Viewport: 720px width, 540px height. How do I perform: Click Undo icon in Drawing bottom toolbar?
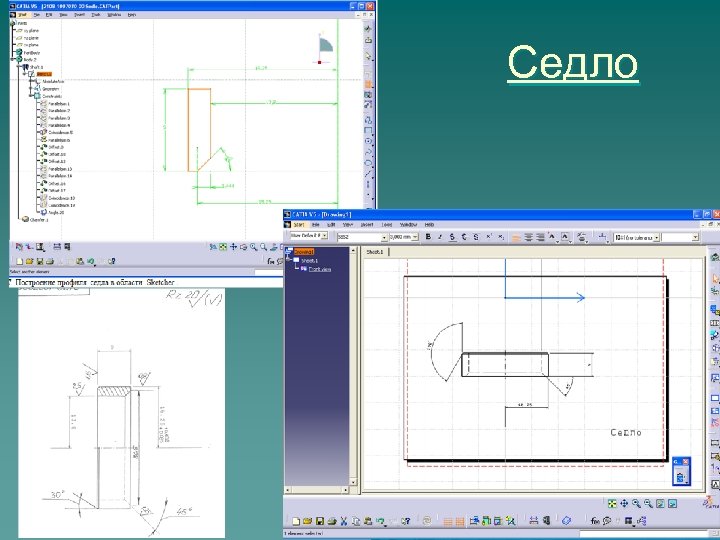tap(380, 521)
